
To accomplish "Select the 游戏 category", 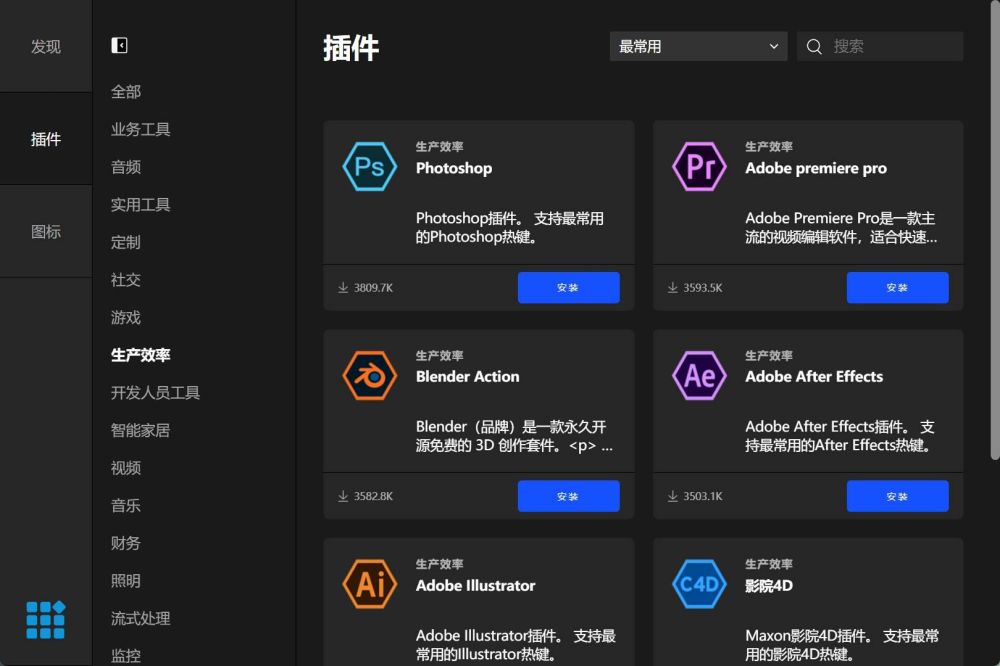I will coord(126,318).
